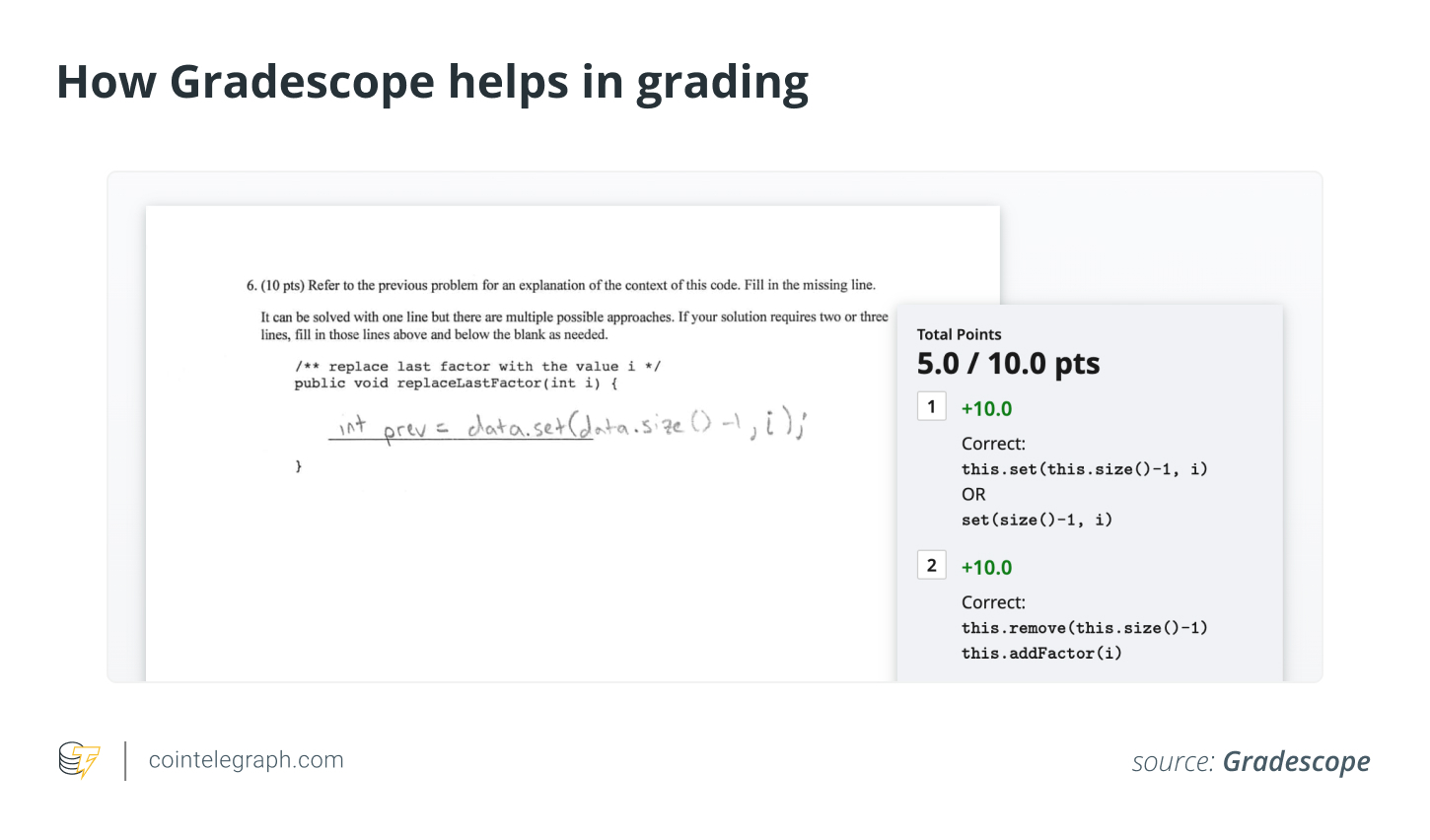Click the Cointelegraph coin logo icon
1430x840 pixels.
79,760
